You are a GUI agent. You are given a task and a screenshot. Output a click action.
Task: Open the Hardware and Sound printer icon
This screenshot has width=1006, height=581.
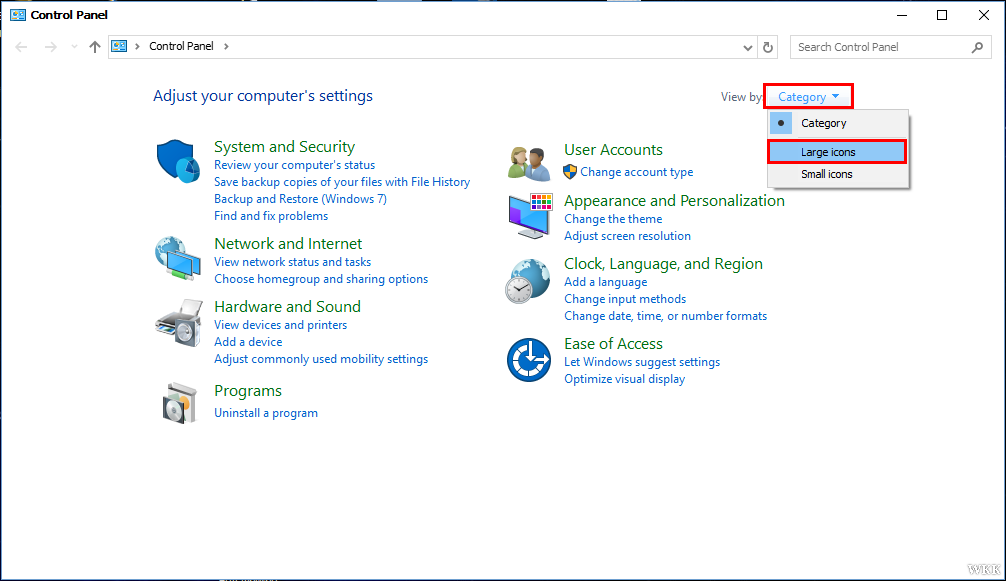pos(178,323)
